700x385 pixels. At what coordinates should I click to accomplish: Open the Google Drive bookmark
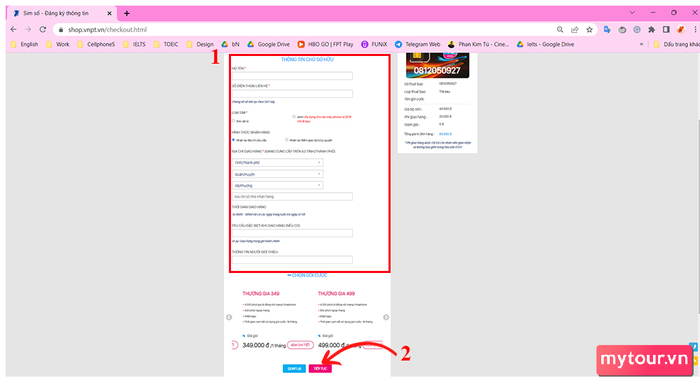269,44
